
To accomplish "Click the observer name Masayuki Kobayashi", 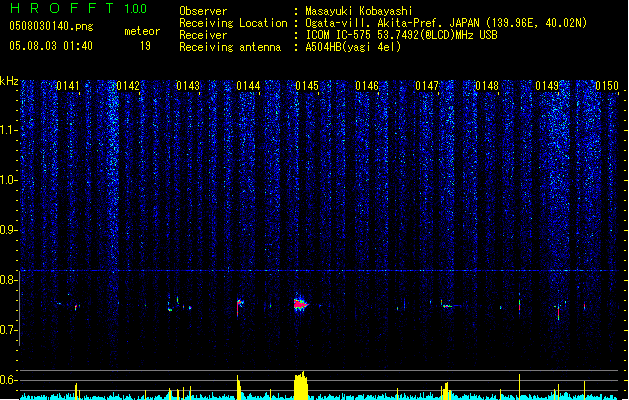I will 358,11.
